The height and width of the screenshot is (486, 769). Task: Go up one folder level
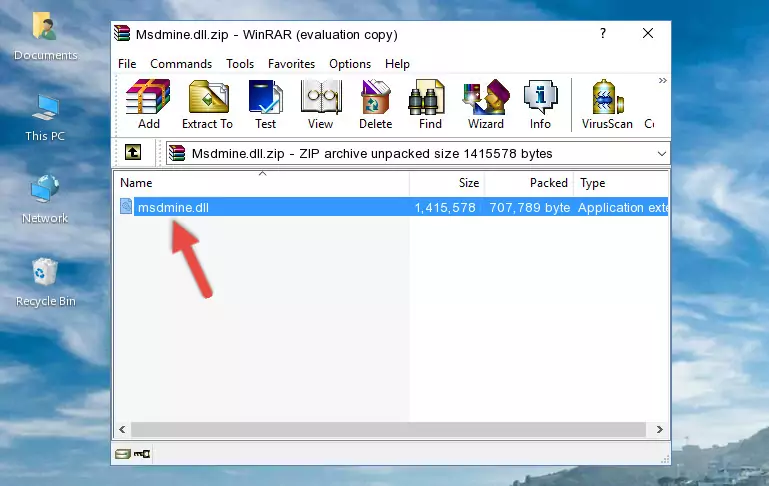coord(133,153)
